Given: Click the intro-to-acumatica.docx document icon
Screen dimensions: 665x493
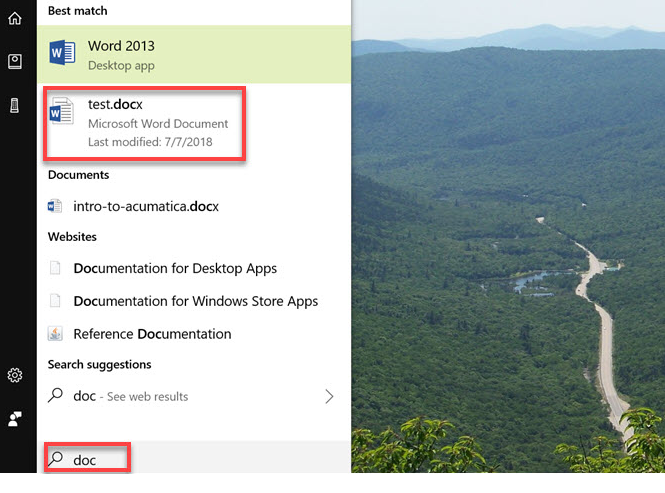Looking at the screenshot, I should tap(56, 207).
